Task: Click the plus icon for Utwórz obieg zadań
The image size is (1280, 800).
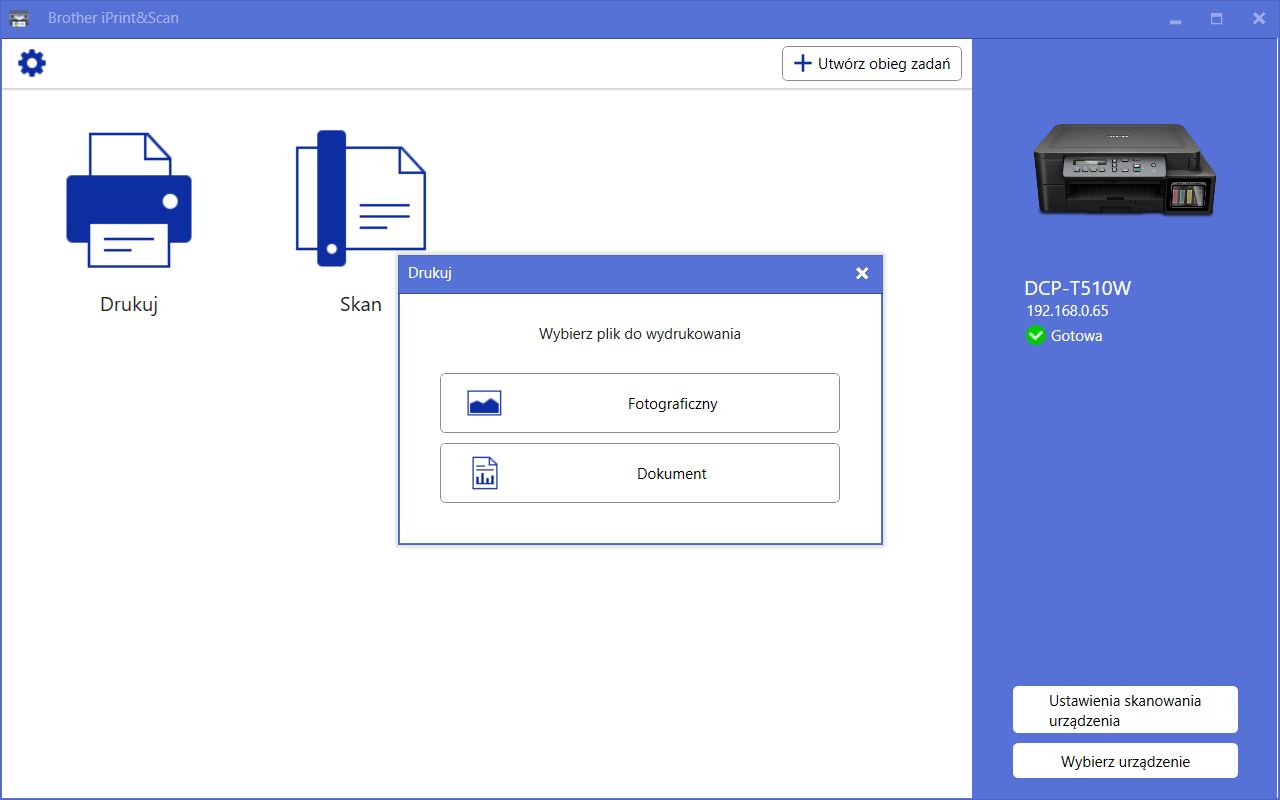Action: click(x=802, y=63)
